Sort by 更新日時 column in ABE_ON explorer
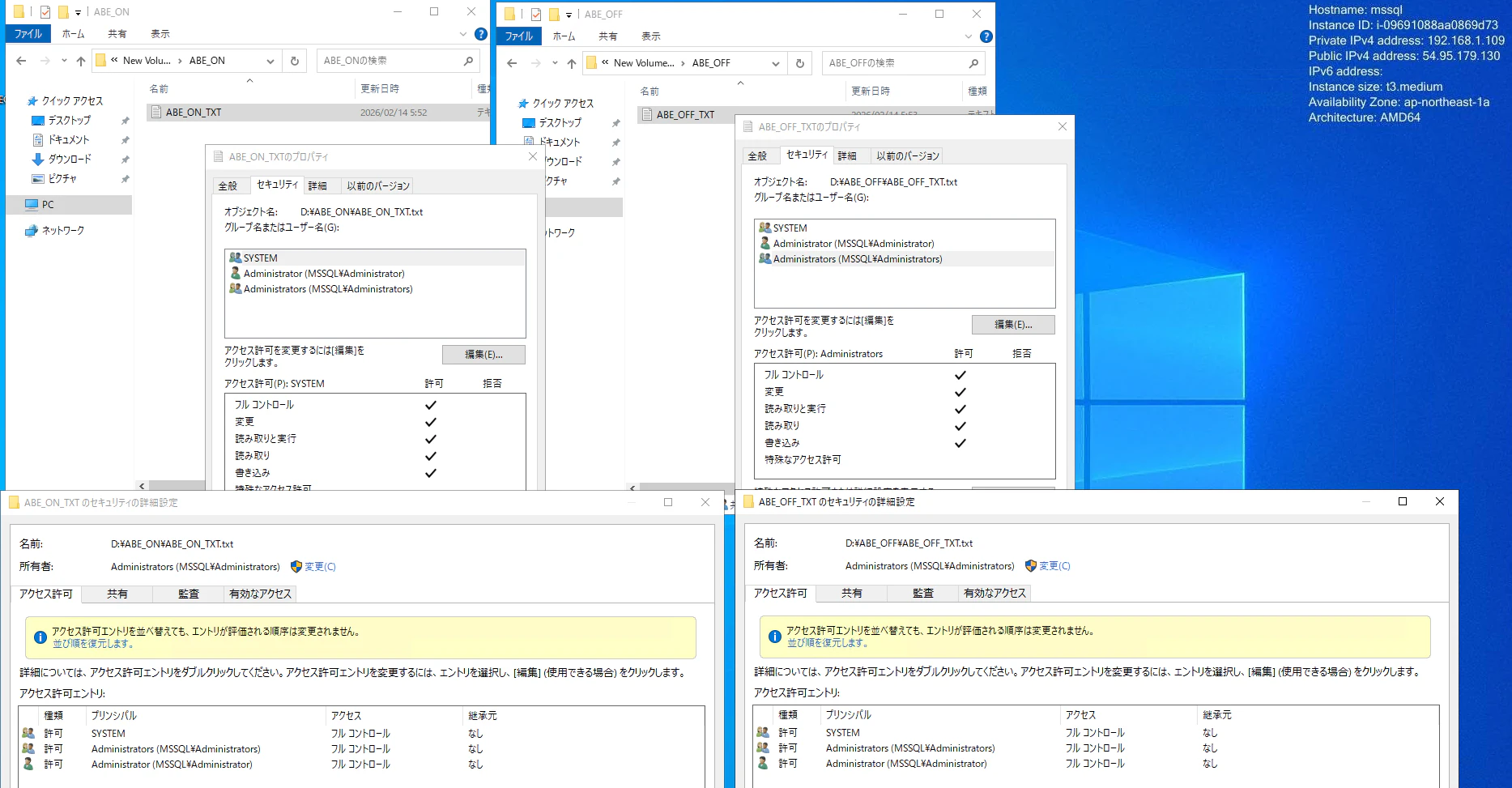This screenshot has height=788, width=1512. pos(412,89)
